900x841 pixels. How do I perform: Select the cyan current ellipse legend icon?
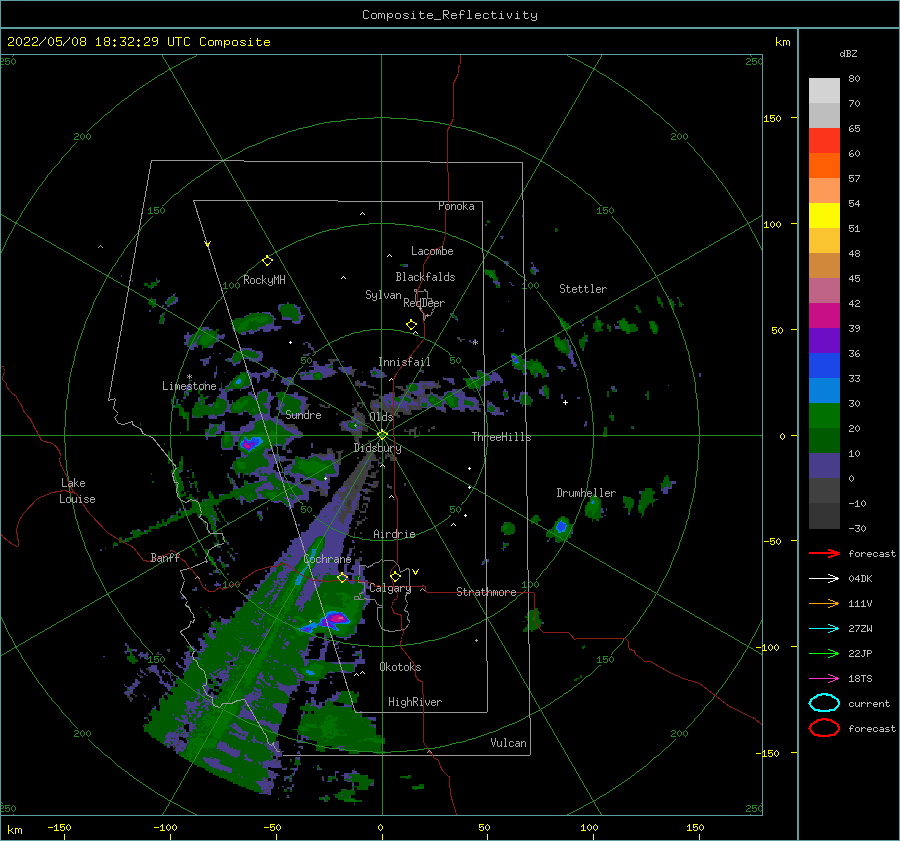[824, 703]
